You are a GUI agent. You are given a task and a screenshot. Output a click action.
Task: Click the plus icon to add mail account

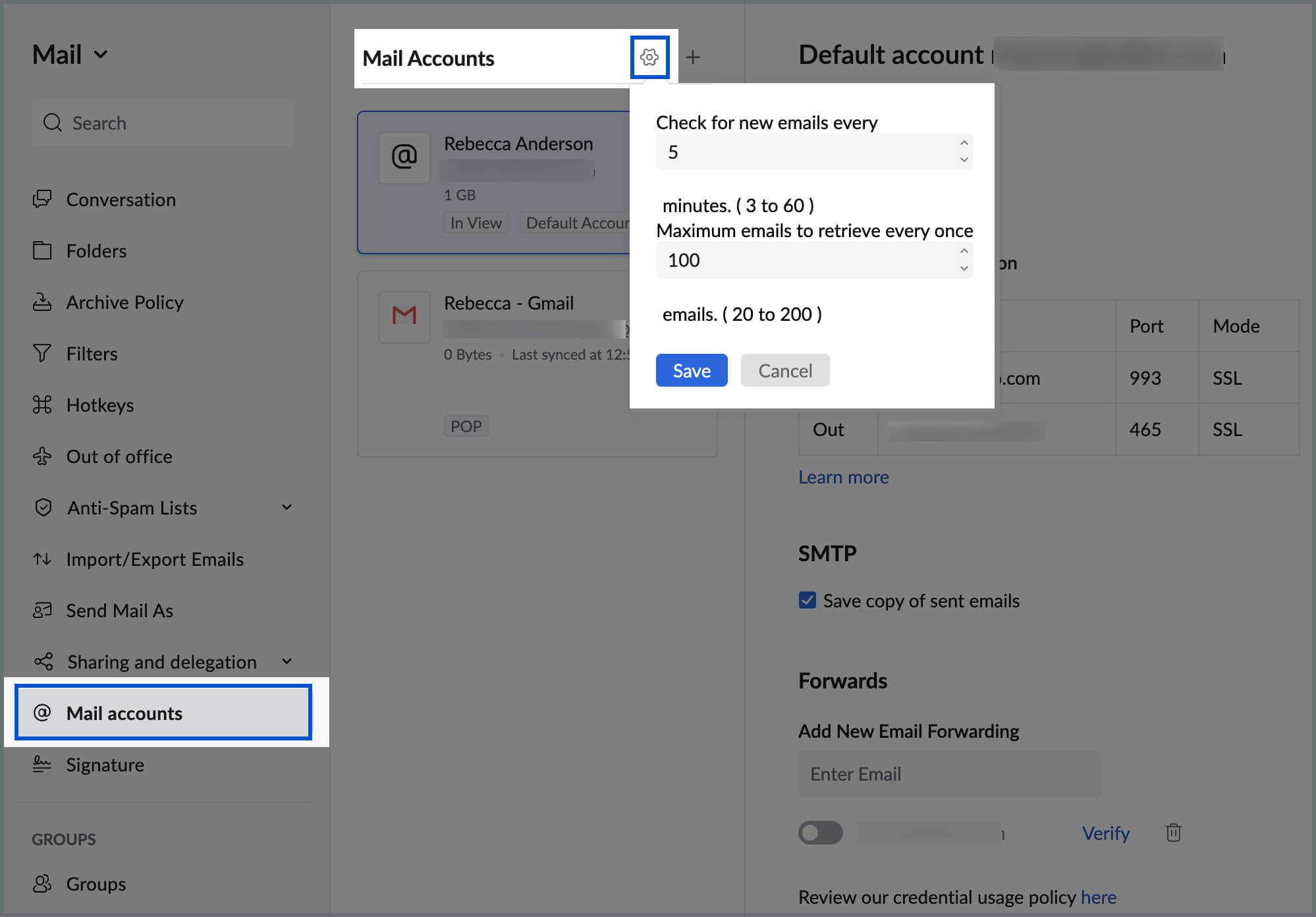[692, 57]
